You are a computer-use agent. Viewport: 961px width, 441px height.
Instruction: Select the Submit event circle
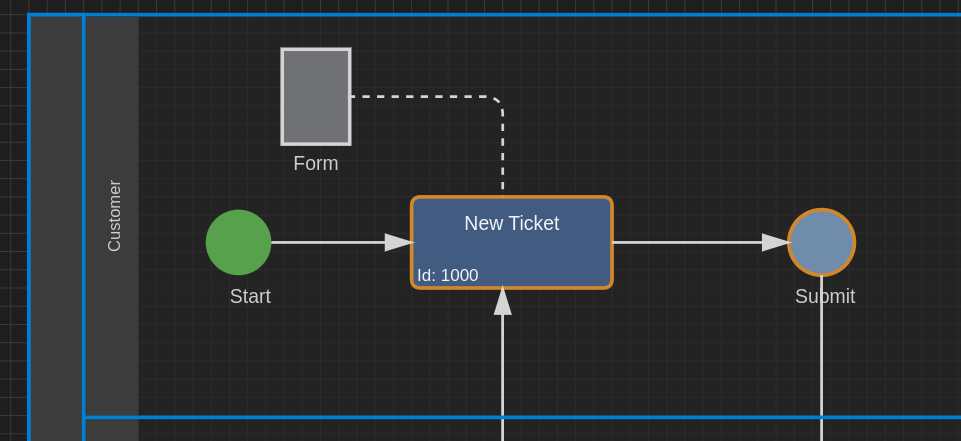click(x=821, y=243)
